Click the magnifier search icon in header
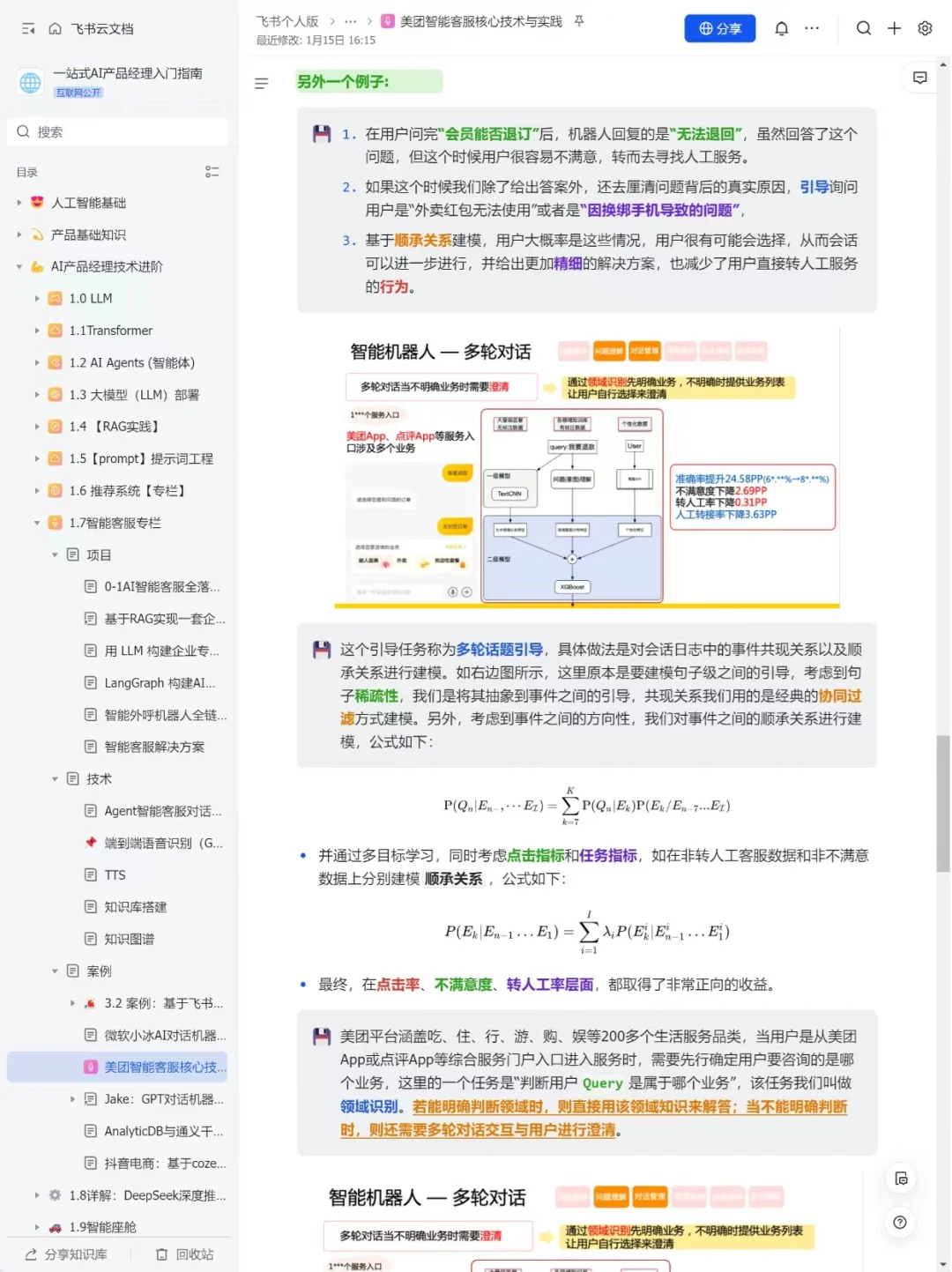This screenshot has height=1272, width=952. 864,28
